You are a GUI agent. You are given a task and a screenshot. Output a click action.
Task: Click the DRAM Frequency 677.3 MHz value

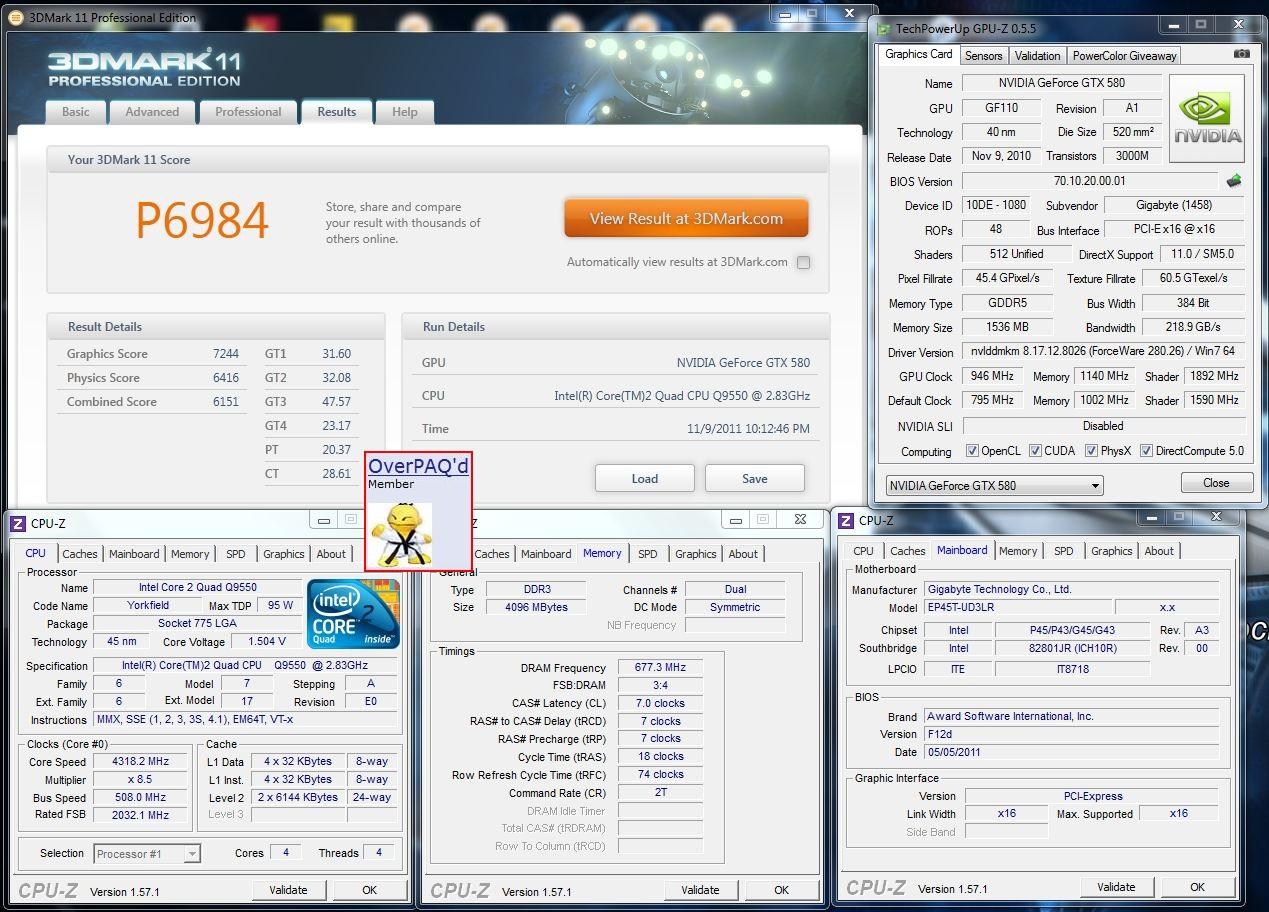tap(660, 667)
